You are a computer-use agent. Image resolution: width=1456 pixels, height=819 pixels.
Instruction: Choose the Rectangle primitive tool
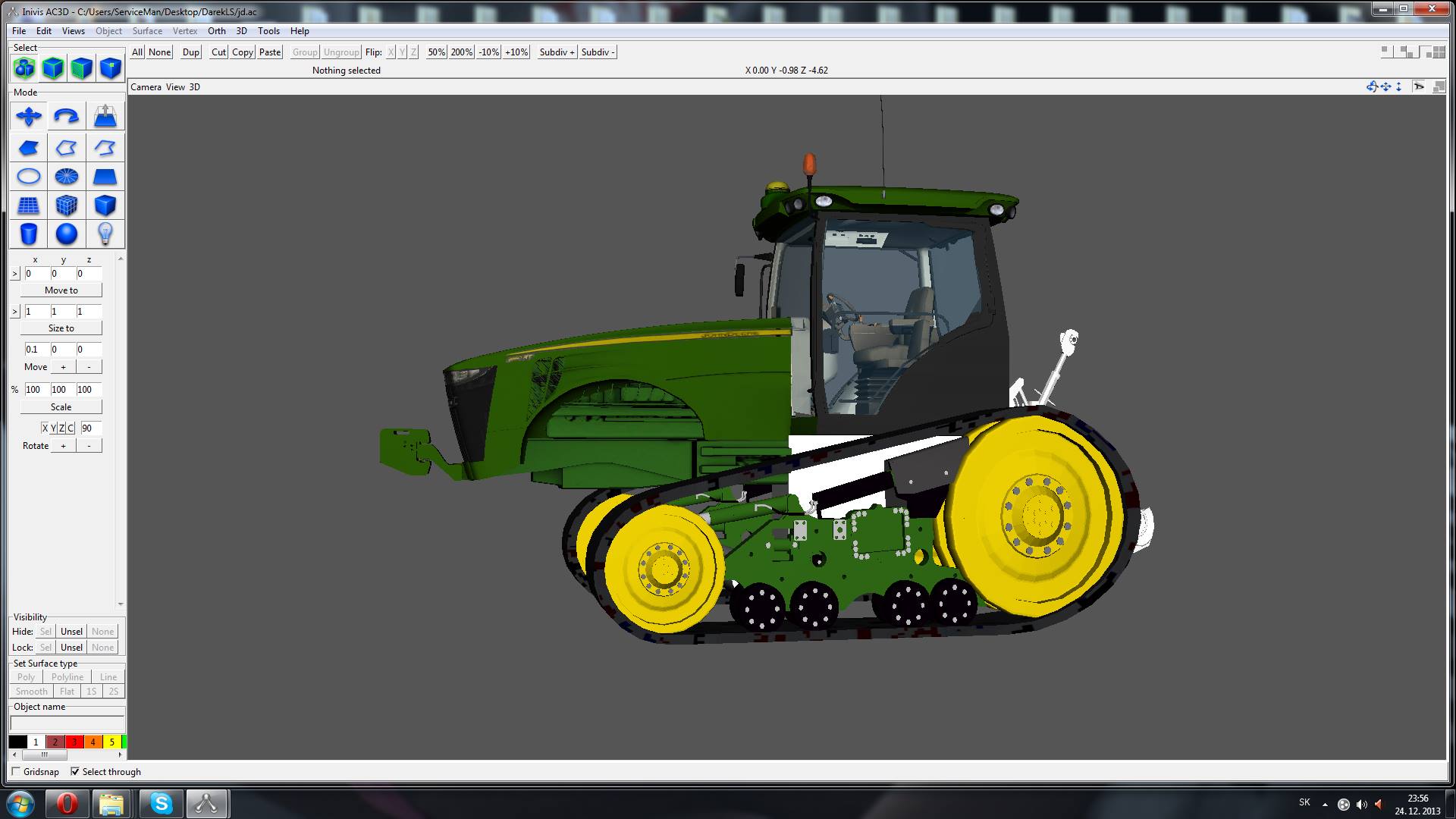[105, 177]
